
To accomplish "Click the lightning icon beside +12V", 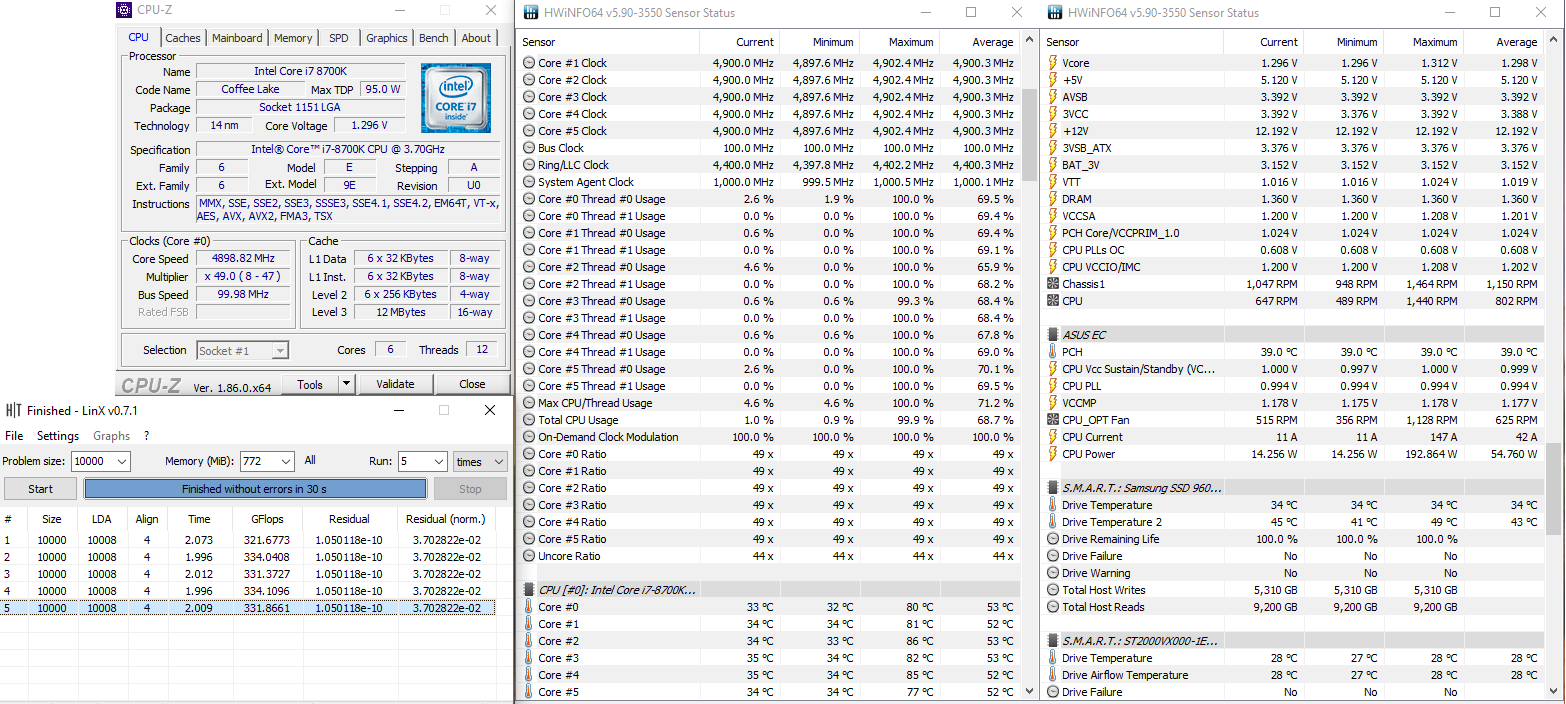I will tap(1052, 131).
